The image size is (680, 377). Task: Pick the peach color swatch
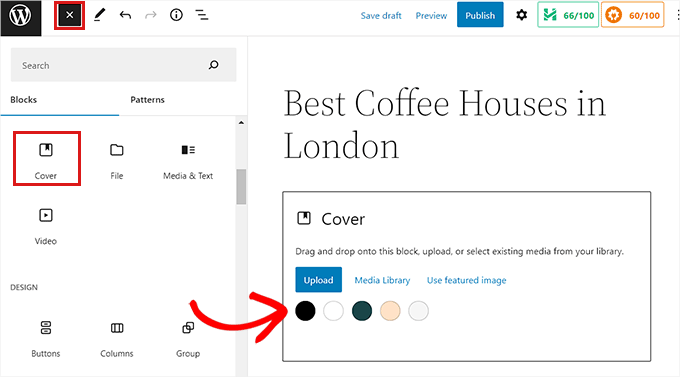390,311
